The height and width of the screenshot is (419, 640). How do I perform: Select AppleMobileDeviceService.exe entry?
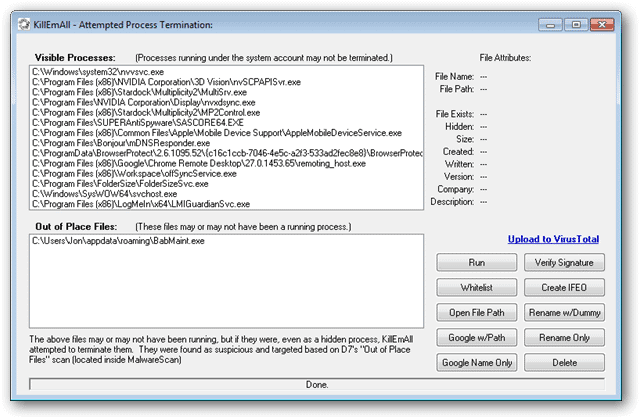coord(227,133)
